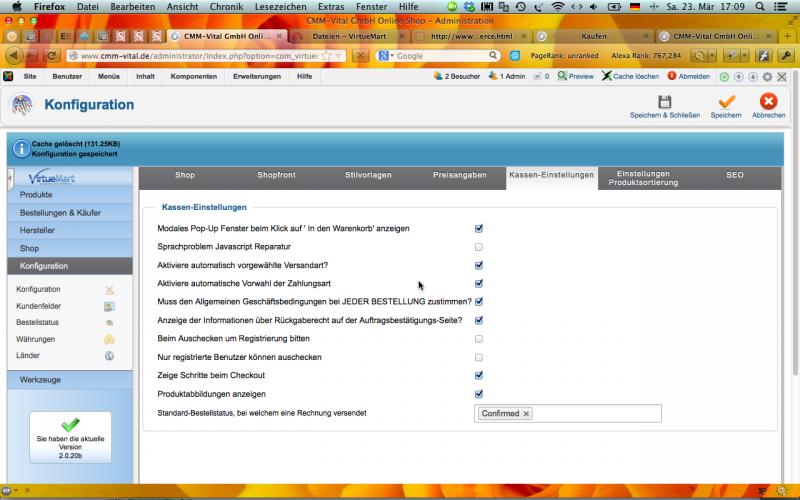Switch to the Shopfront tab
The image size is (800, 500).
pyautogui.click(x=276, y=175)
